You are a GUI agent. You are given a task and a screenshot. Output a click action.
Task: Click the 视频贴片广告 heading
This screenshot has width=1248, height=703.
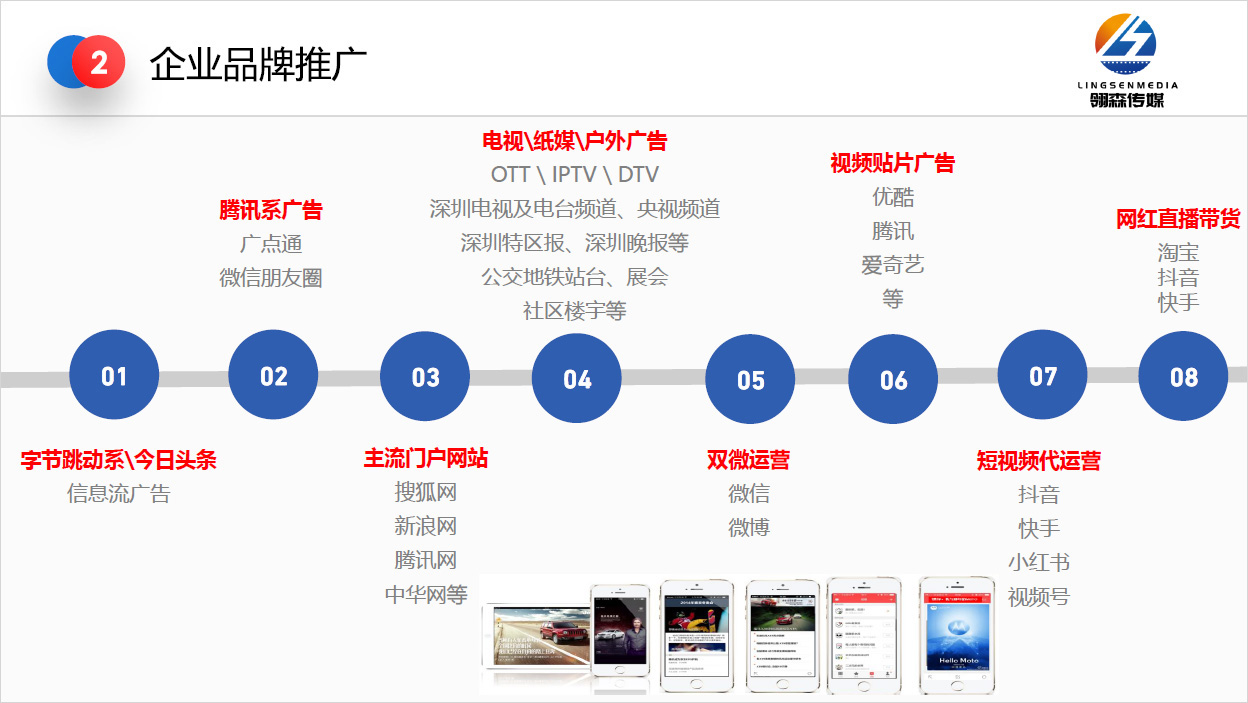click(892, 162)
